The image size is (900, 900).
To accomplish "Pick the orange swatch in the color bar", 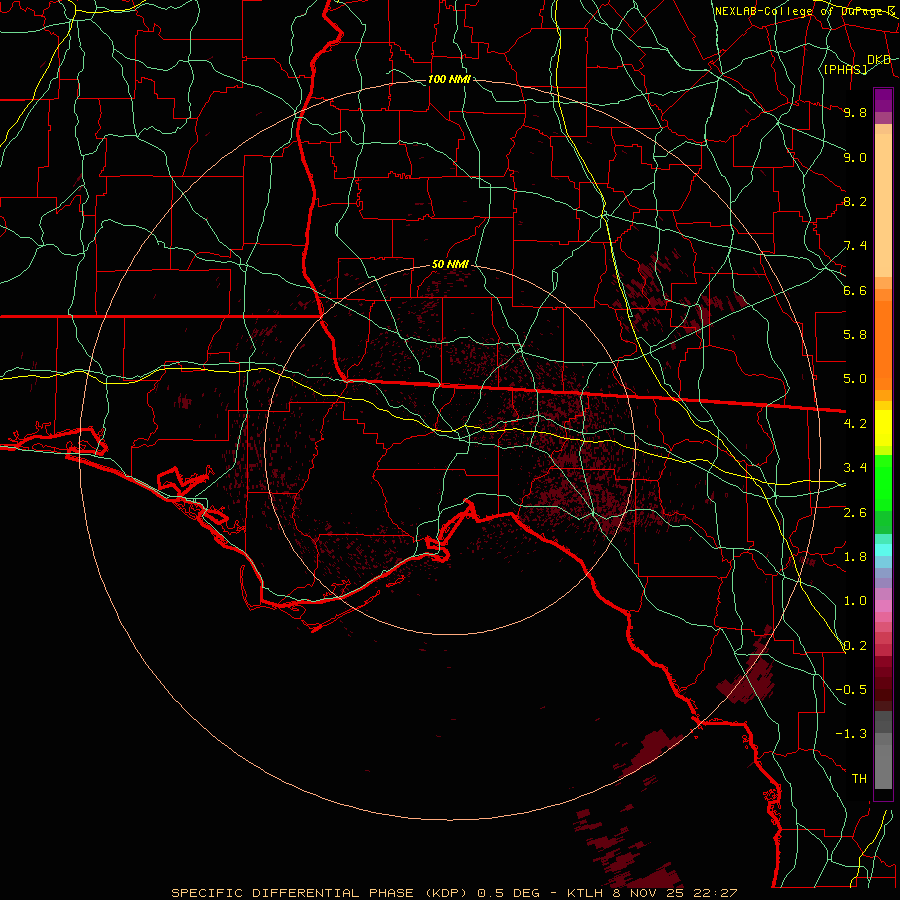I will click(883, 344).
